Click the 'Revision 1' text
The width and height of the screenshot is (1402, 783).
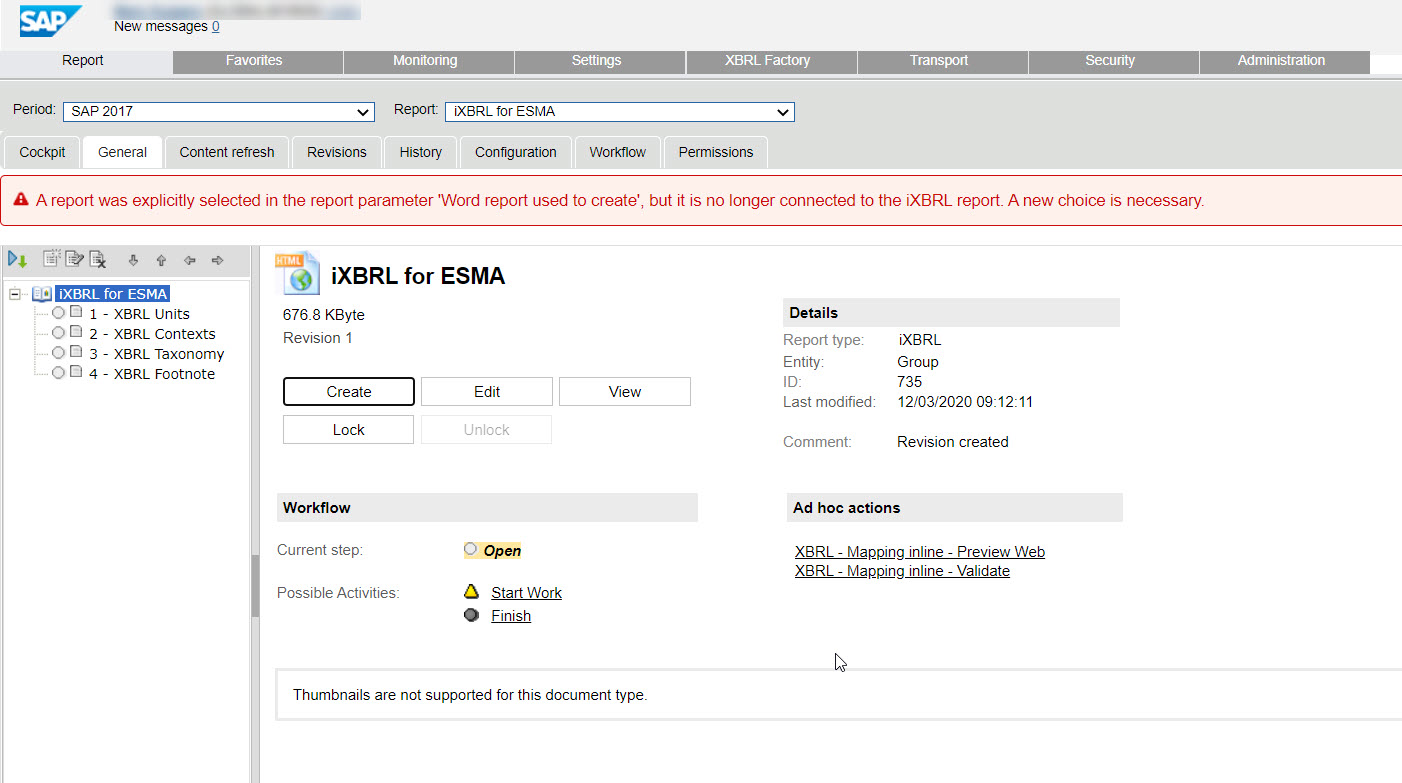(x=318, y=338)
